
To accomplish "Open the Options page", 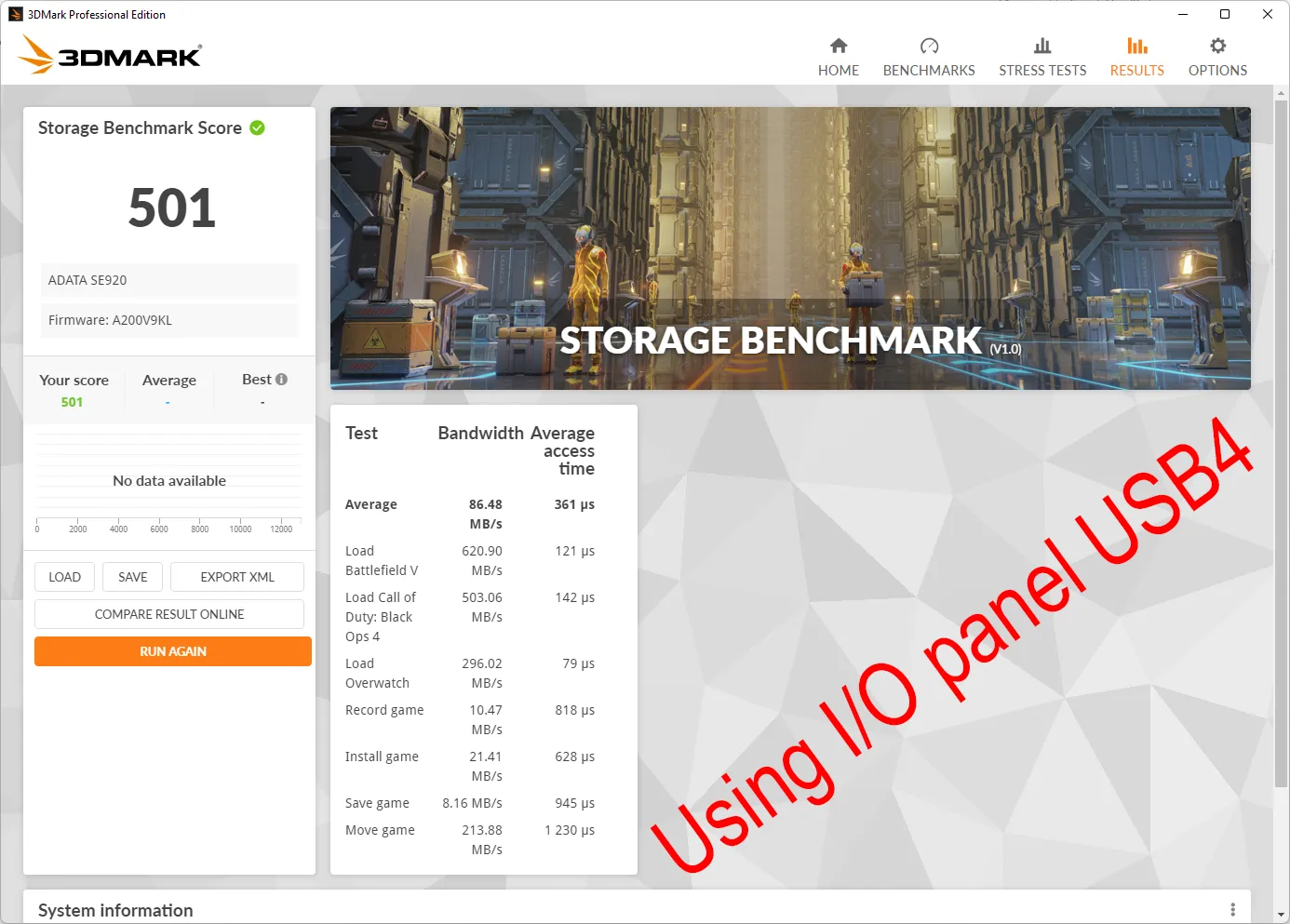I will tap(1217, 58).
